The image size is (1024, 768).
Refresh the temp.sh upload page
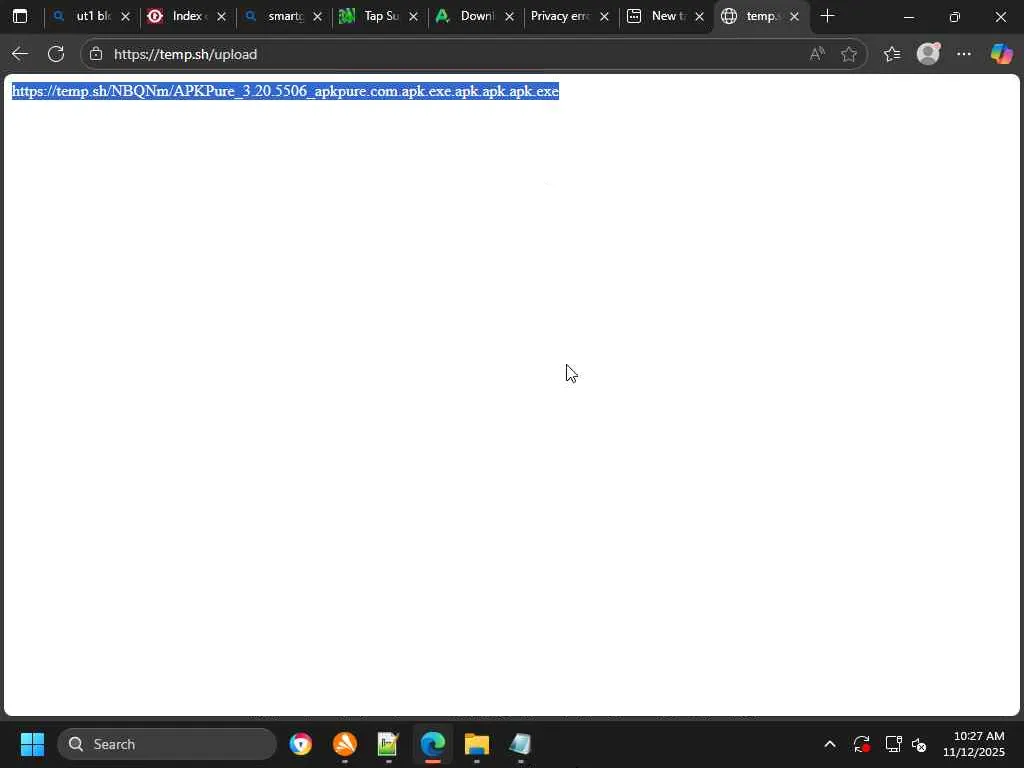(56, 54)
